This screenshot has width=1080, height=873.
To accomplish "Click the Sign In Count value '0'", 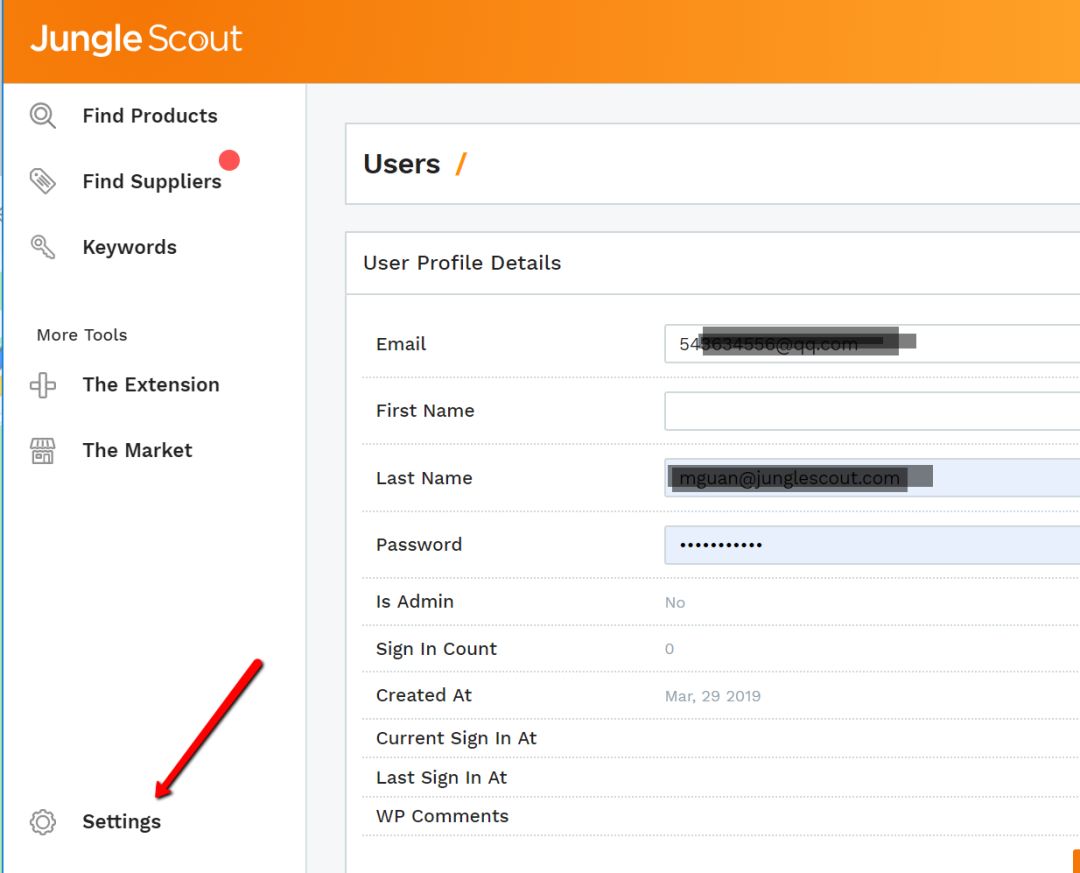I will click(669, 648).
